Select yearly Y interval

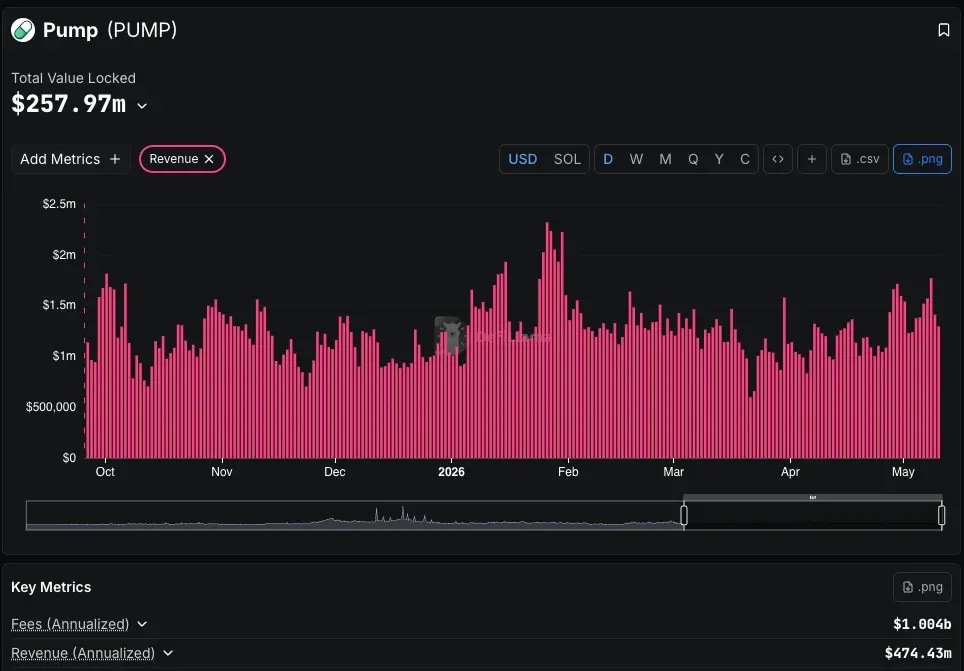719,159
